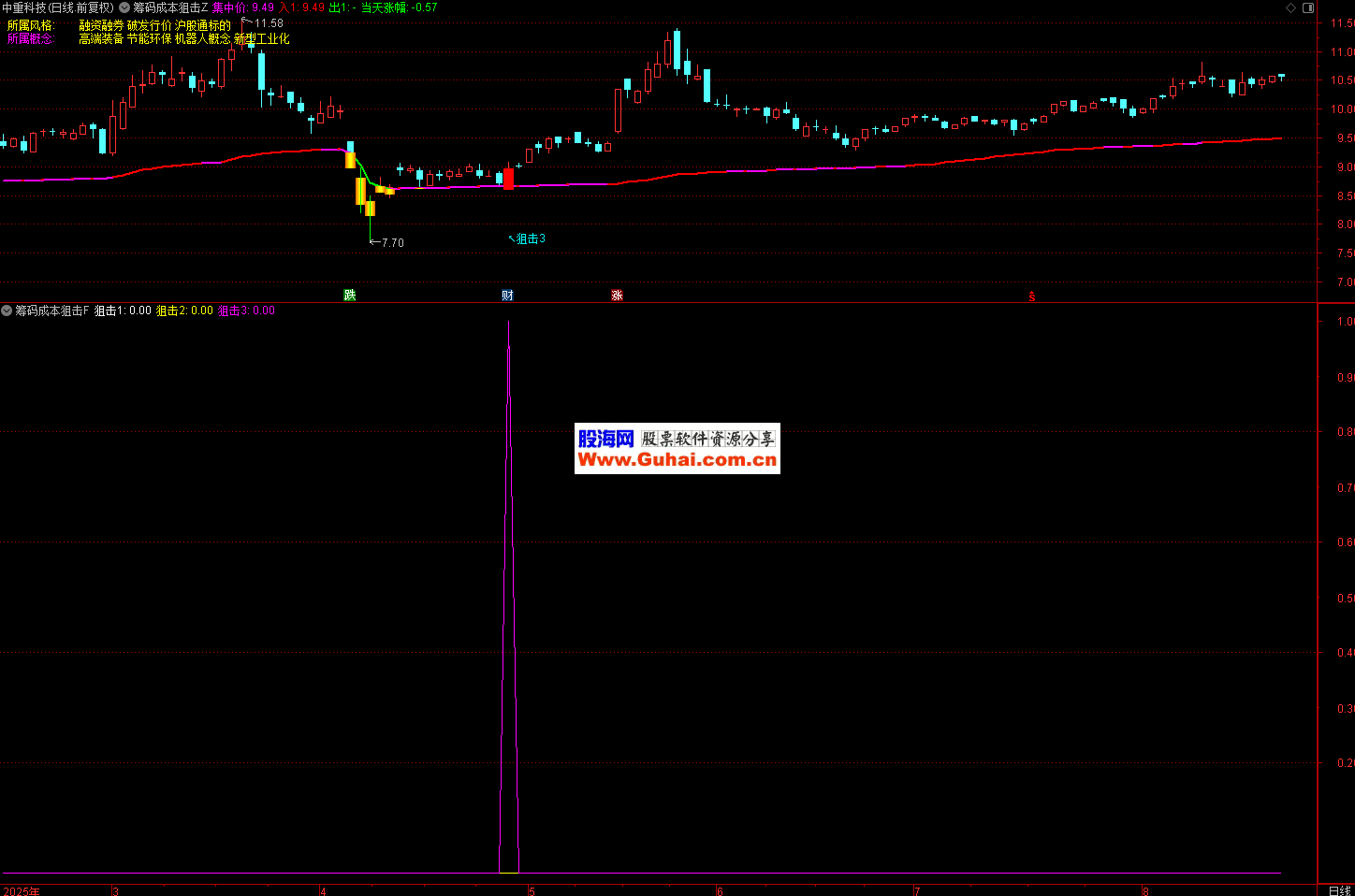Click the blue 财 event marker
The image size is (1355, 896).
click(x=507, y=296)
